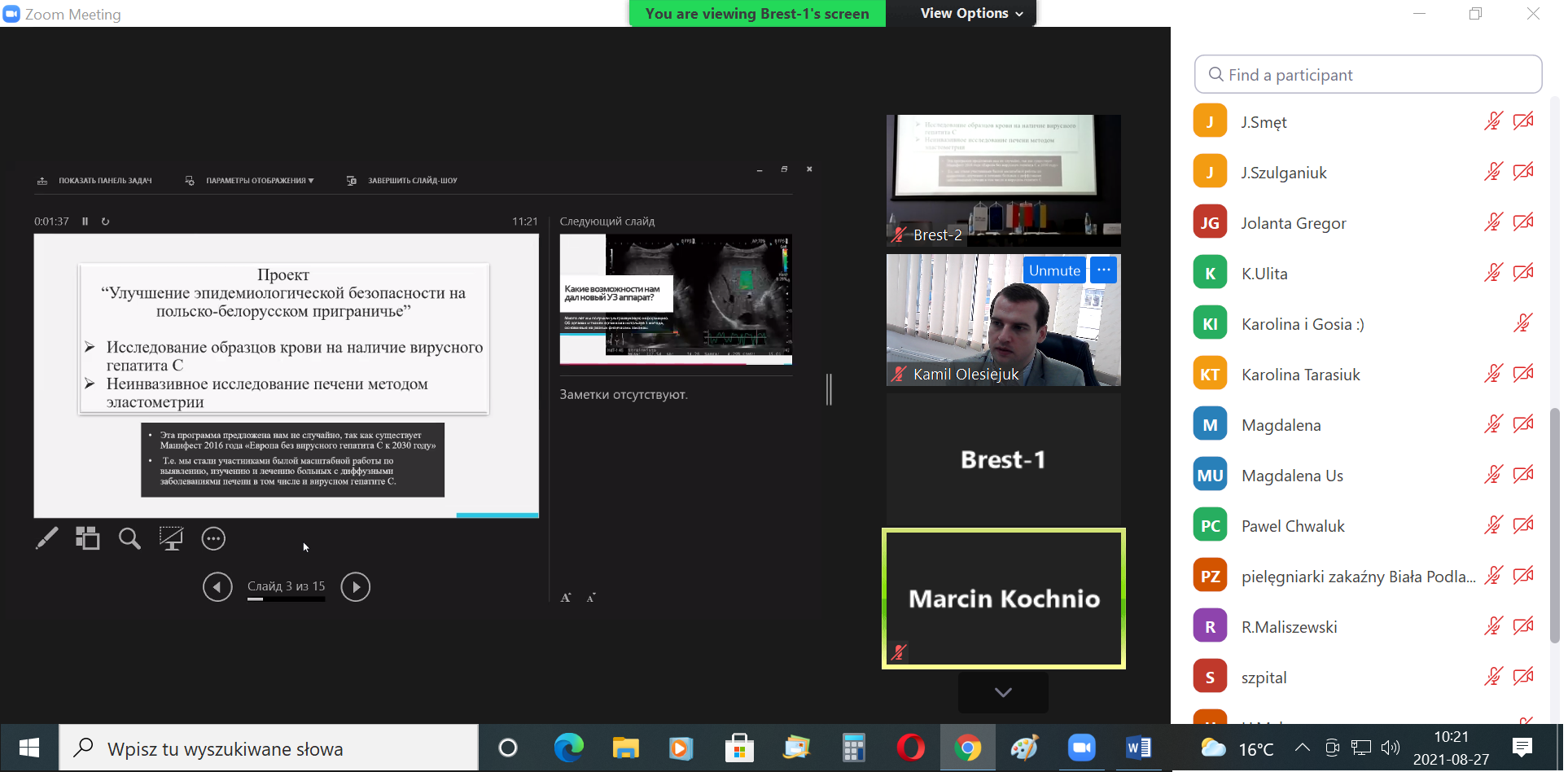Click the Find a participant search field
Image resolution: width=1568 pixels, height=772 pixels.
1368,75
